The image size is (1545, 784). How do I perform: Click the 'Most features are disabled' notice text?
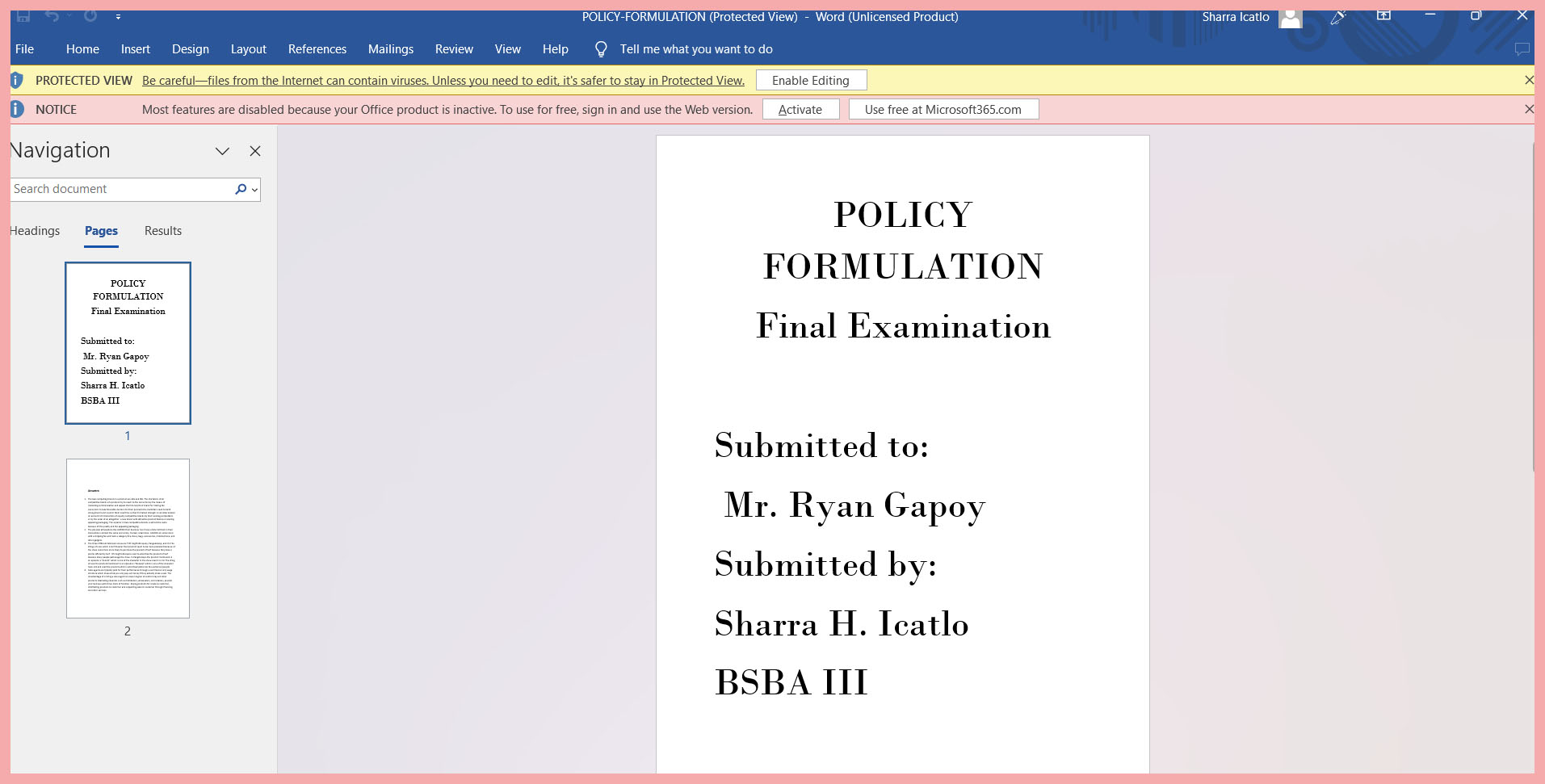[447, 110]
